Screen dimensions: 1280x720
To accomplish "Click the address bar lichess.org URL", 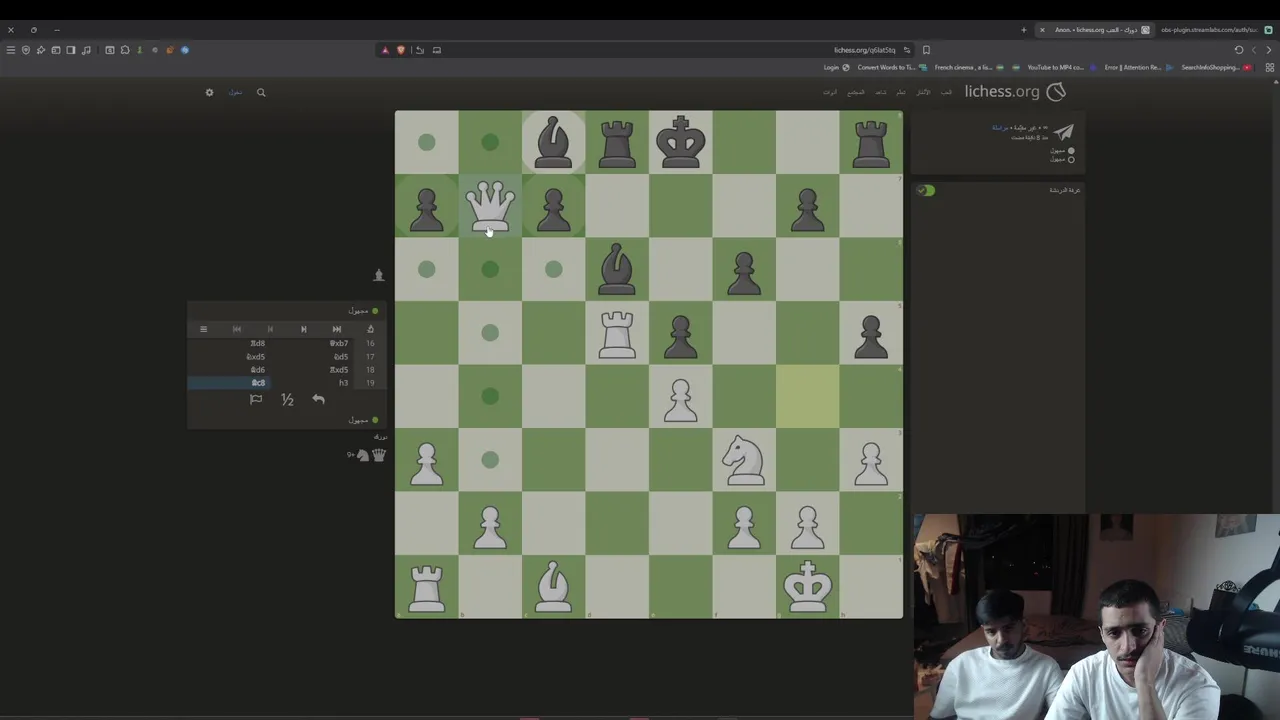I will point(865,50).
